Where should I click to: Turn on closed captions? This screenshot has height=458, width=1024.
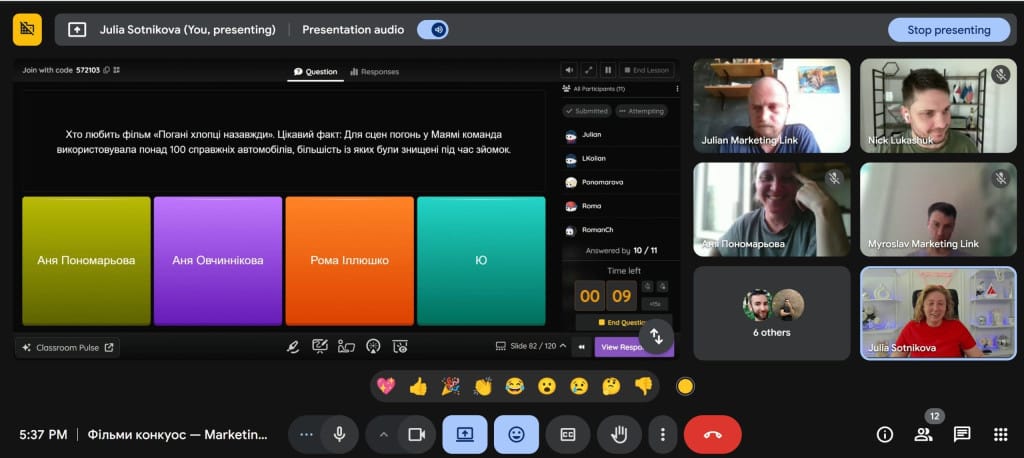coord(567,434)
